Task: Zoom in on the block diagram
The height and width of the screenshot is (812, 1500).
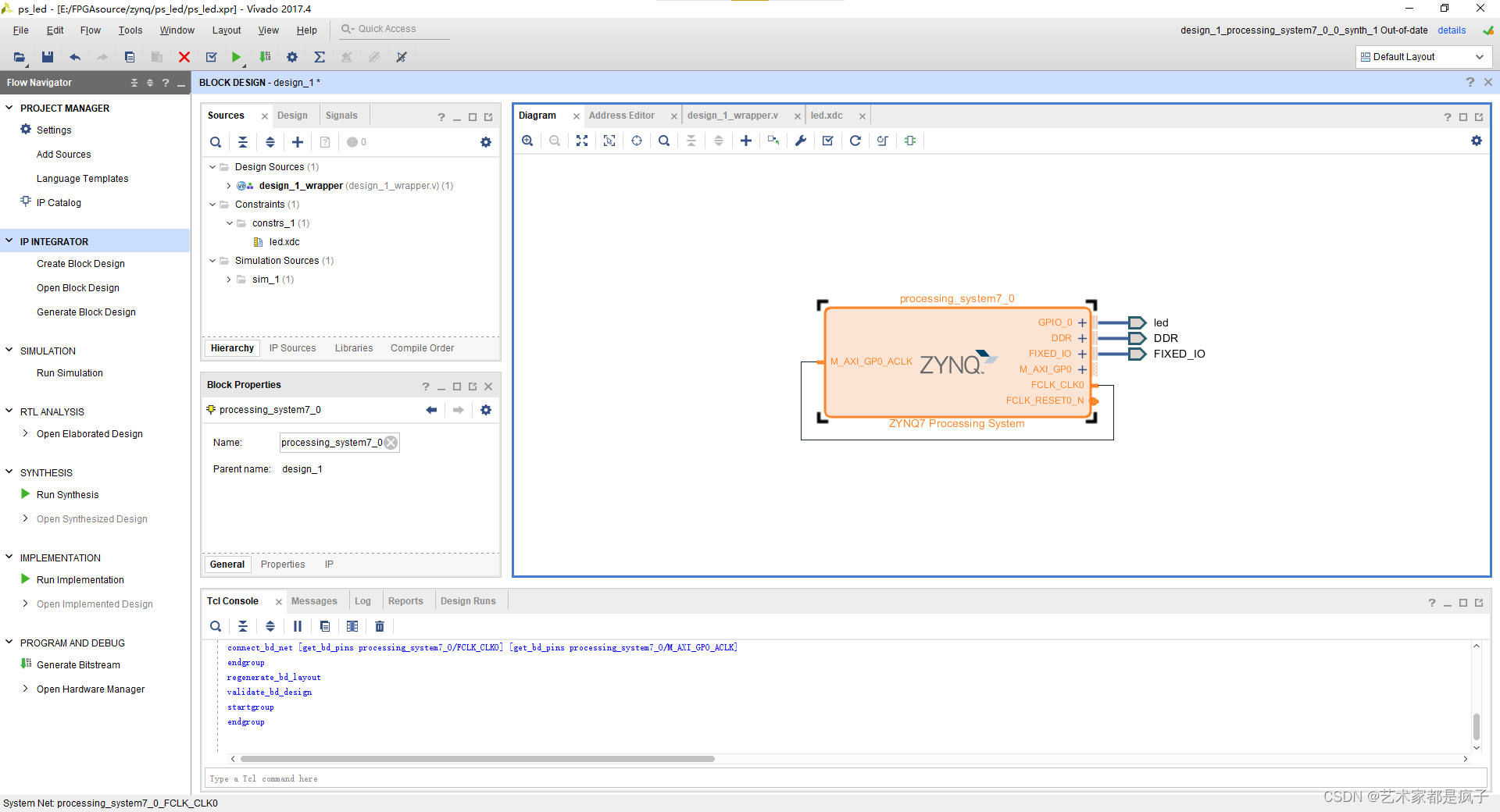Action: 527,141
